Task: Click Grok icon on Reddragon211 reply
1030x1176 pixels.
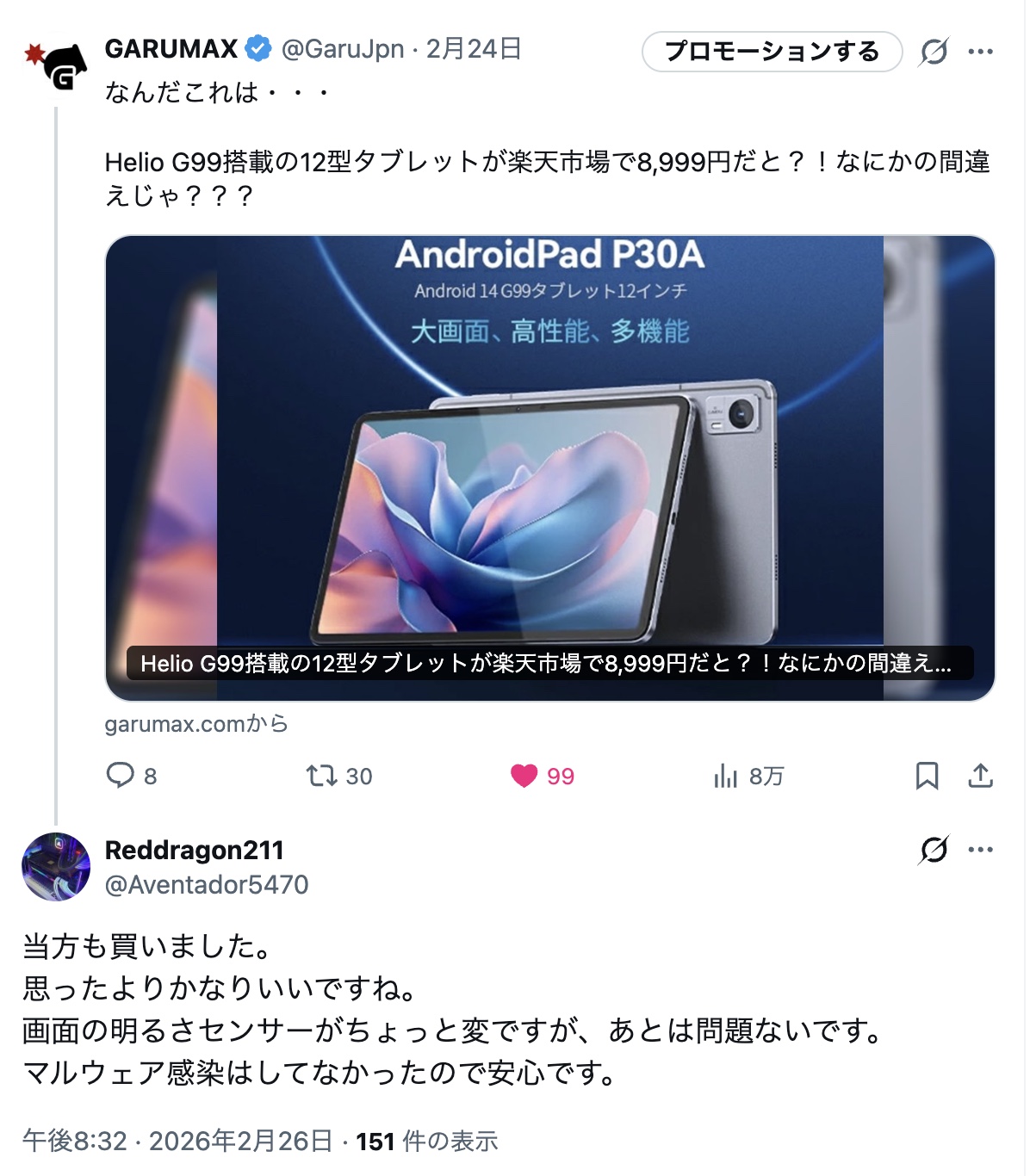Action: point(934,850)
